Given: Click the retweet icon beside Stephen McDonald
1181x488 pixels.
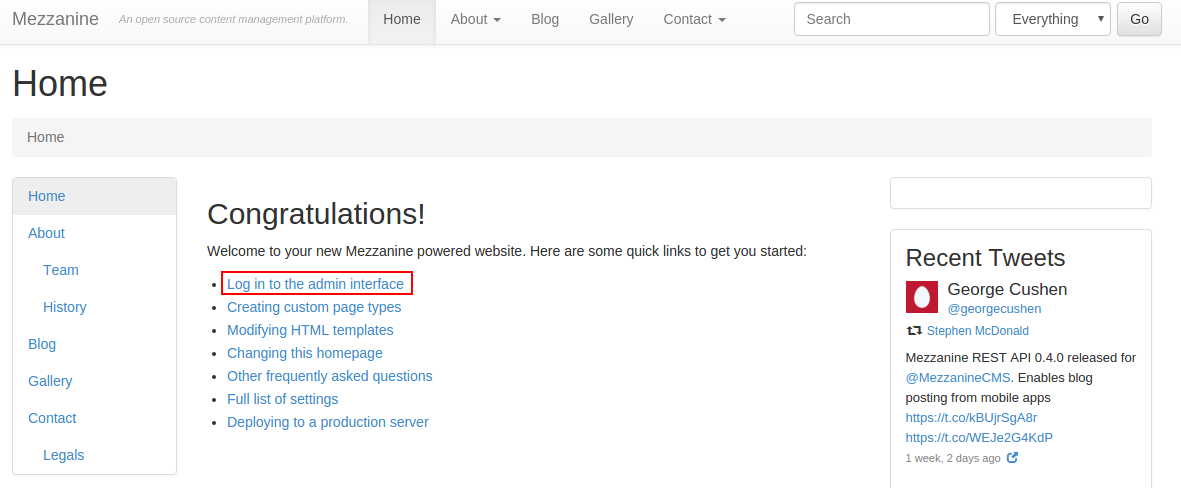Looking at the screenshot, I should (x=914, y=331).
